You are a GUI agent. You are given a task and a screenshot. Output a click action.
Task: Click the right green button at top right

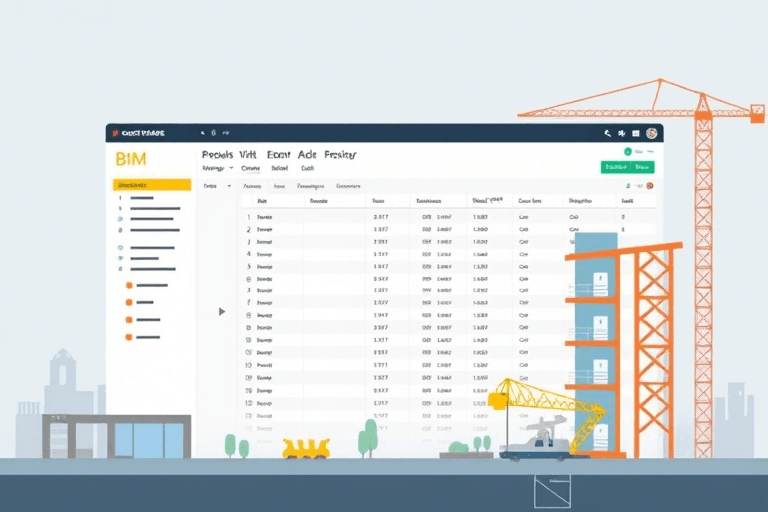point(642,167)
